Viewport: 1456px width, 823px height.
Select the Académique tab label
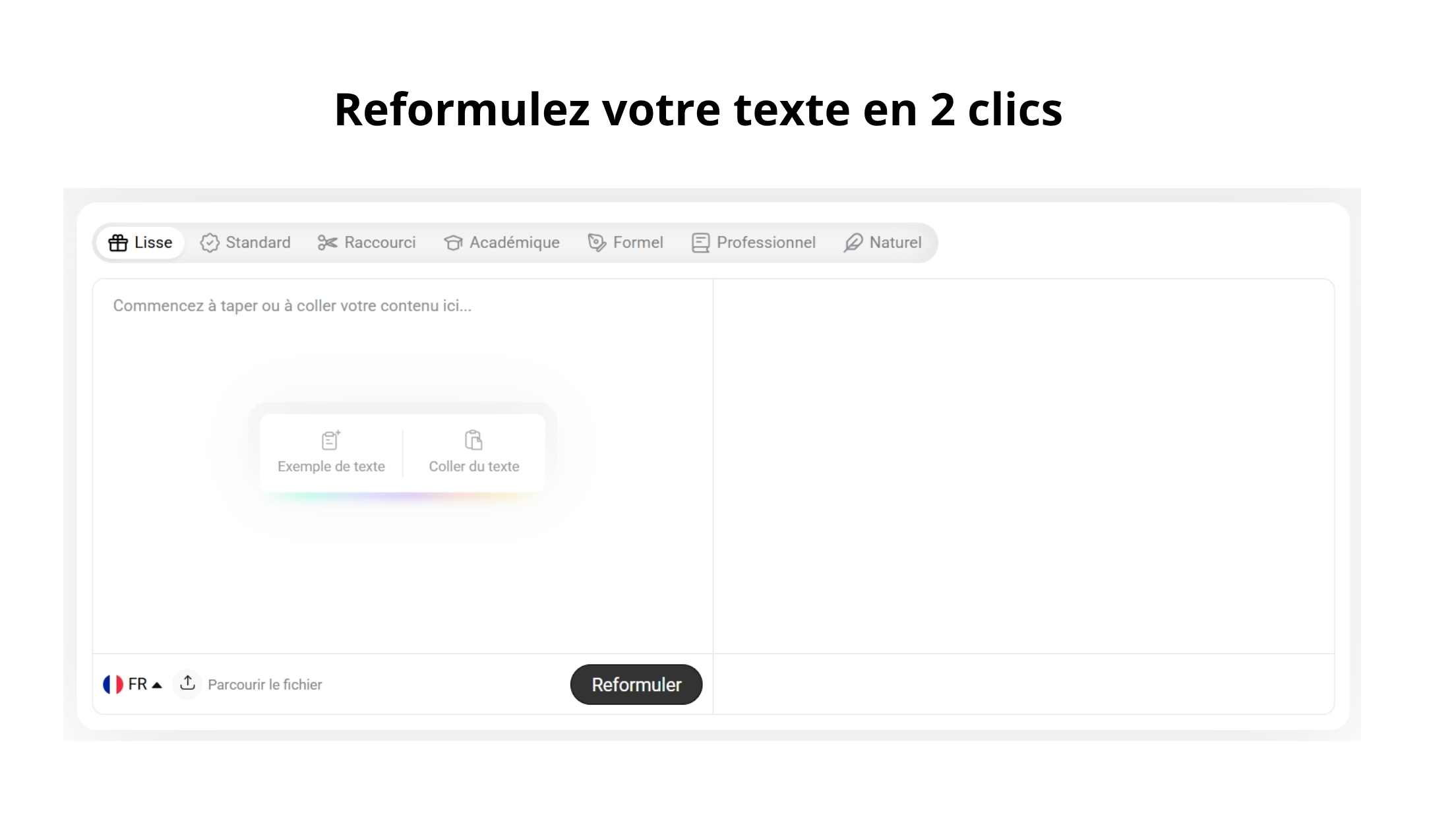point(514,243)
